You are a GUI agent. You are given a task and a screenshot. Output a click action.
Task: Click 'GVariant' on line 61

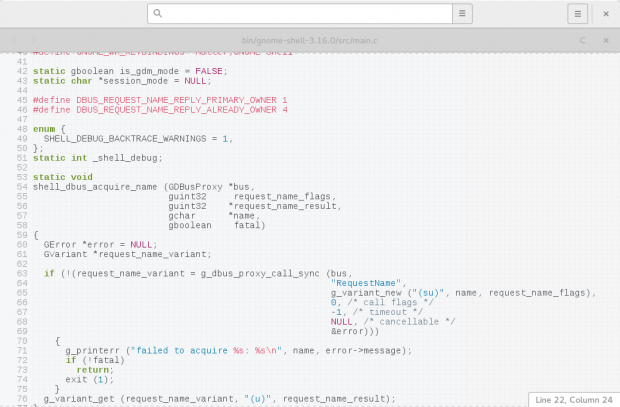(x=66, y=254)
